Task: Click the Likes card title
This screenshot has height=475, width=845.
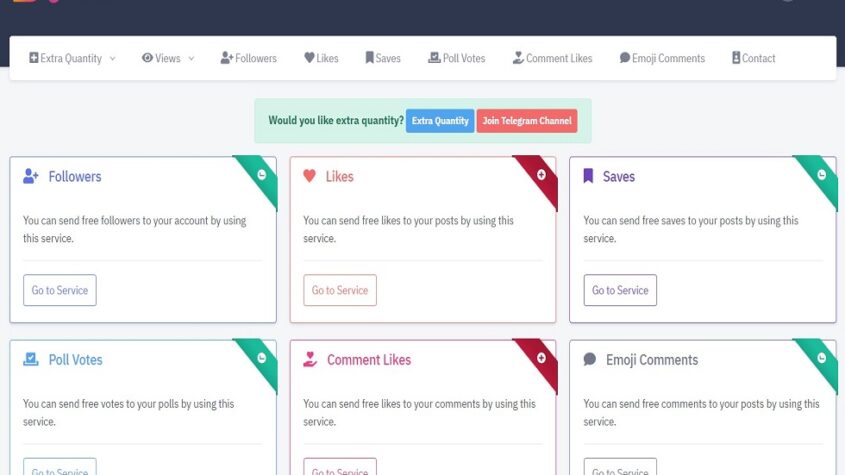Action: coord(340,176)
